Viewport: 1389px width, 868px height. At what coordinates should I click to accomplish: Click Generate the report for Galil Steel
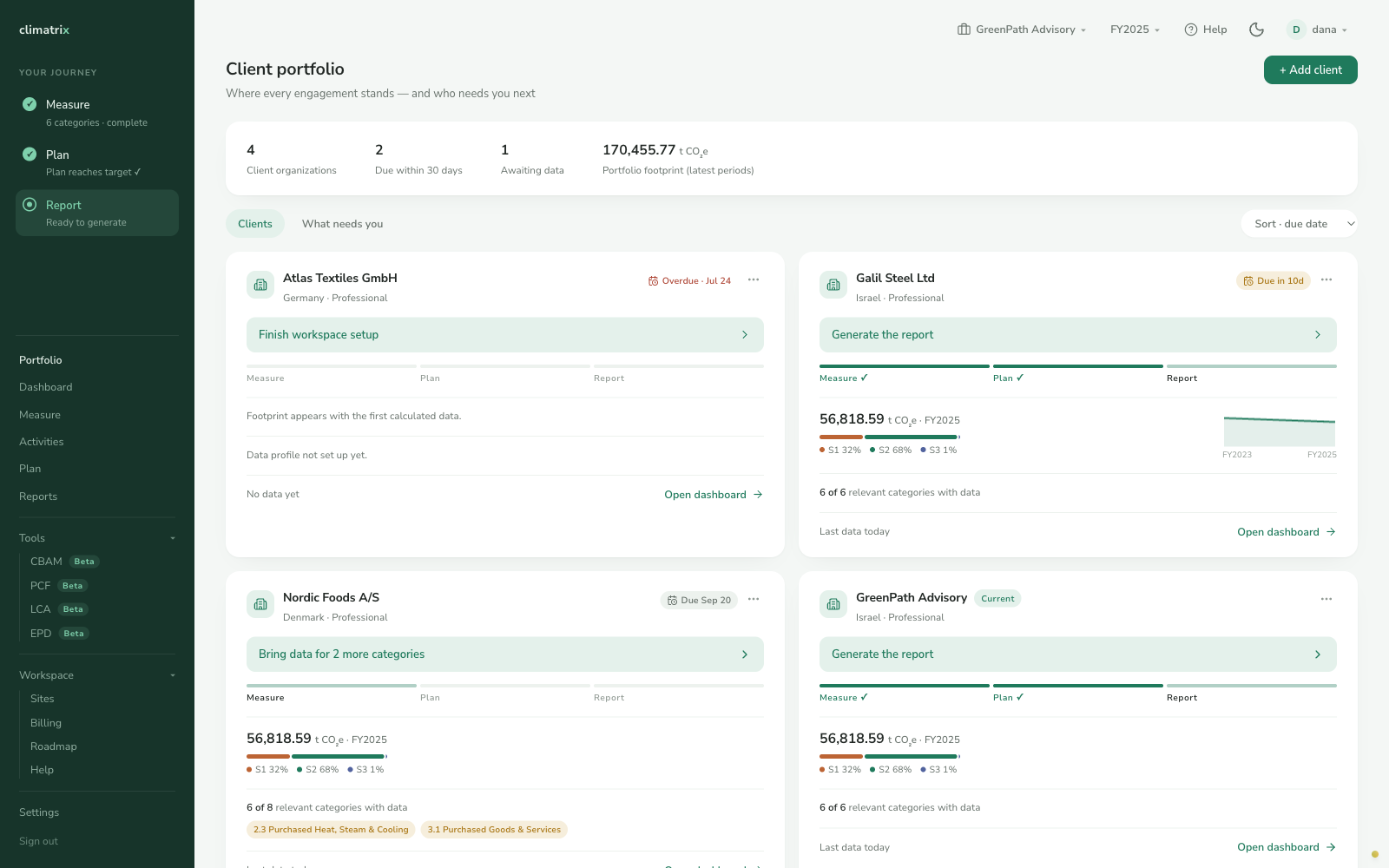pyautogui.click(x=1078, y=335)
